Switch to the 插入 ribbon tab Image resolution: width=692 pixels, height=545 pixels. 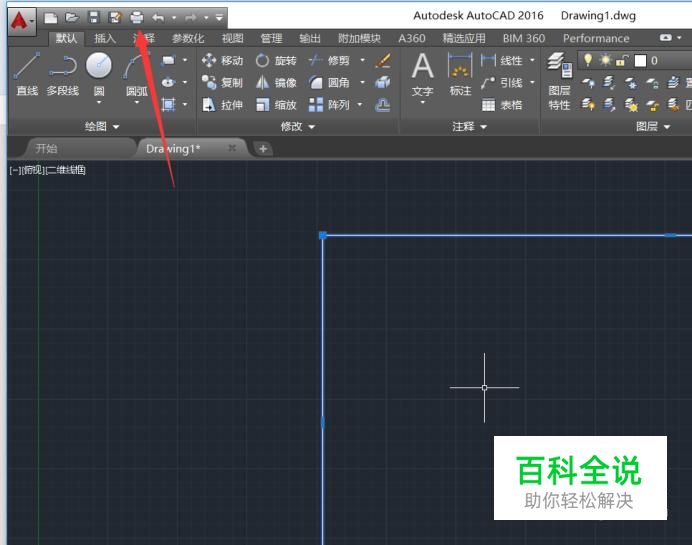tap(105, 38)
